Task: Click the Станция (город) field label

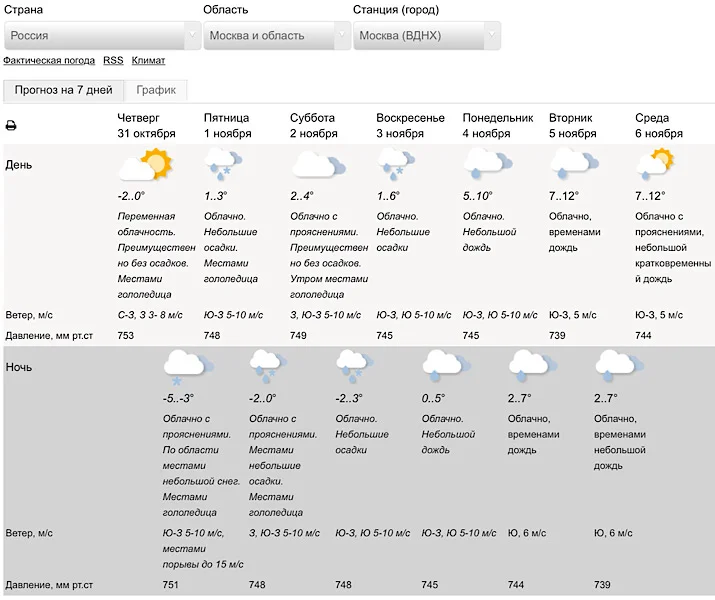Action: 396,10
